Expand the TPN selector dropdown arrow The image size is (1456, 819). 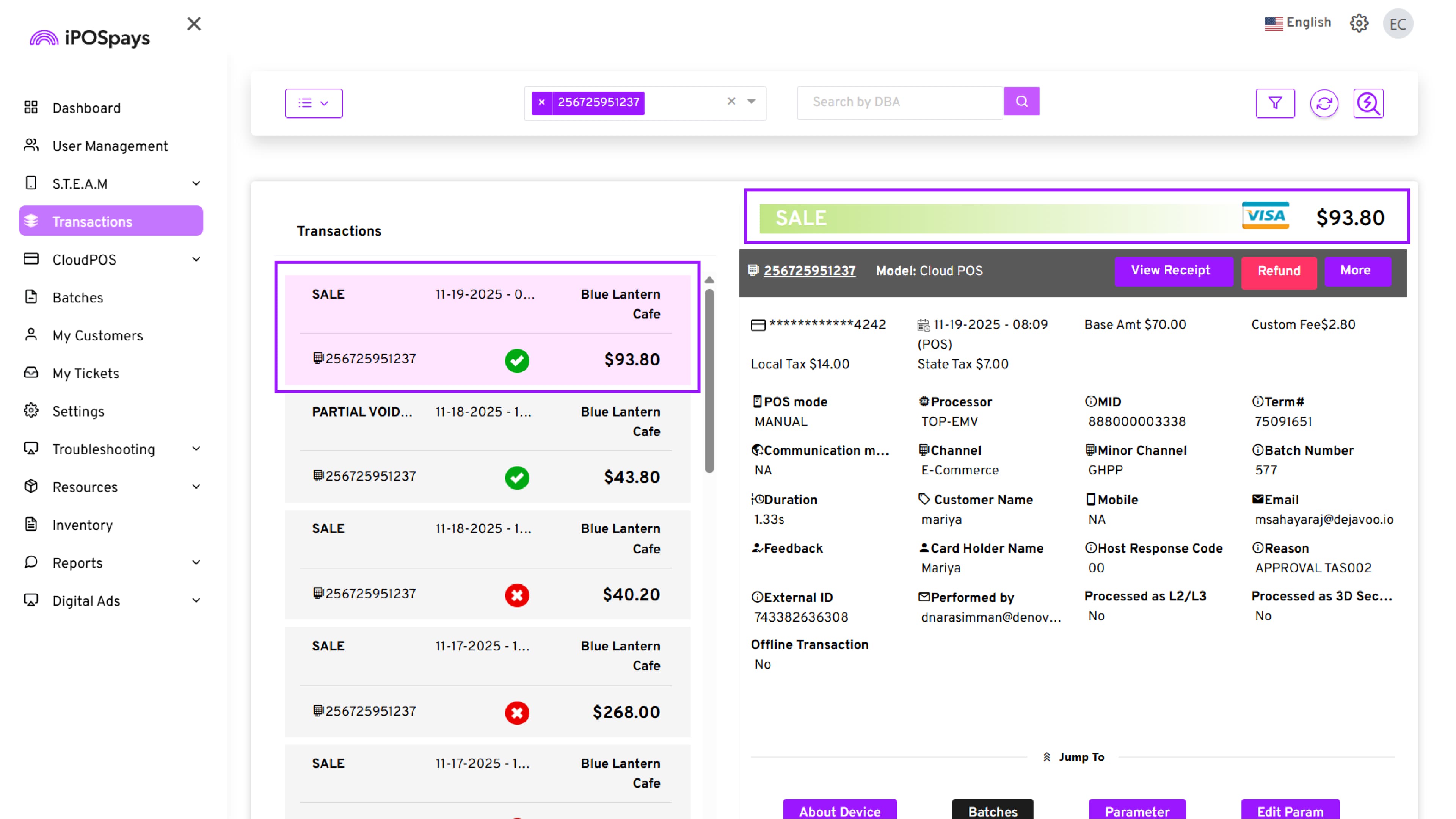click(751, 102)
